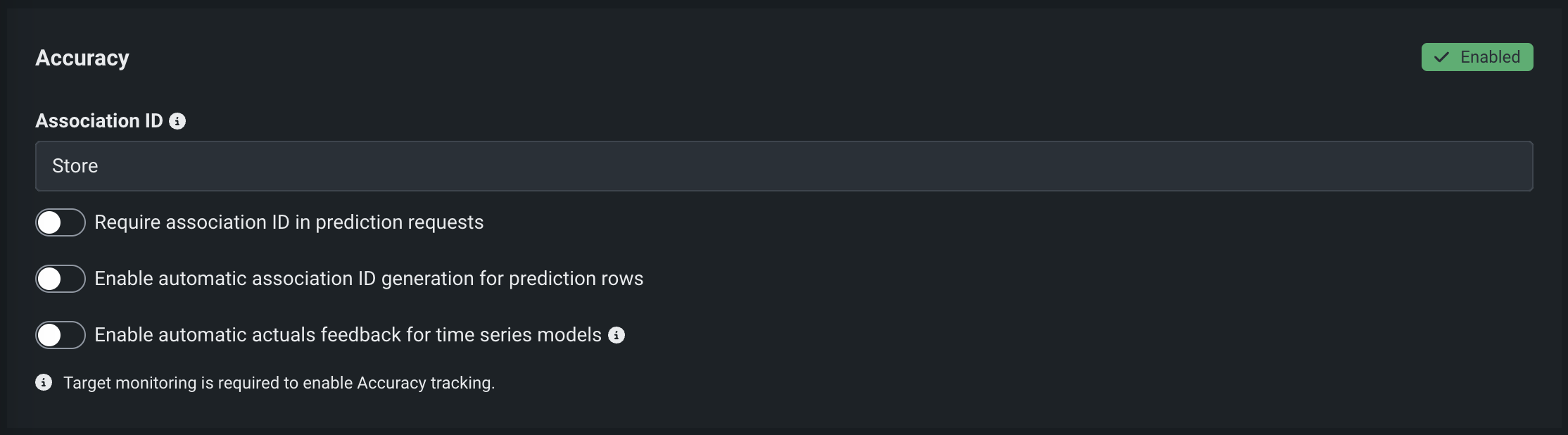
Task: Click the info icon beside Association ID
Action: [177, 121]
